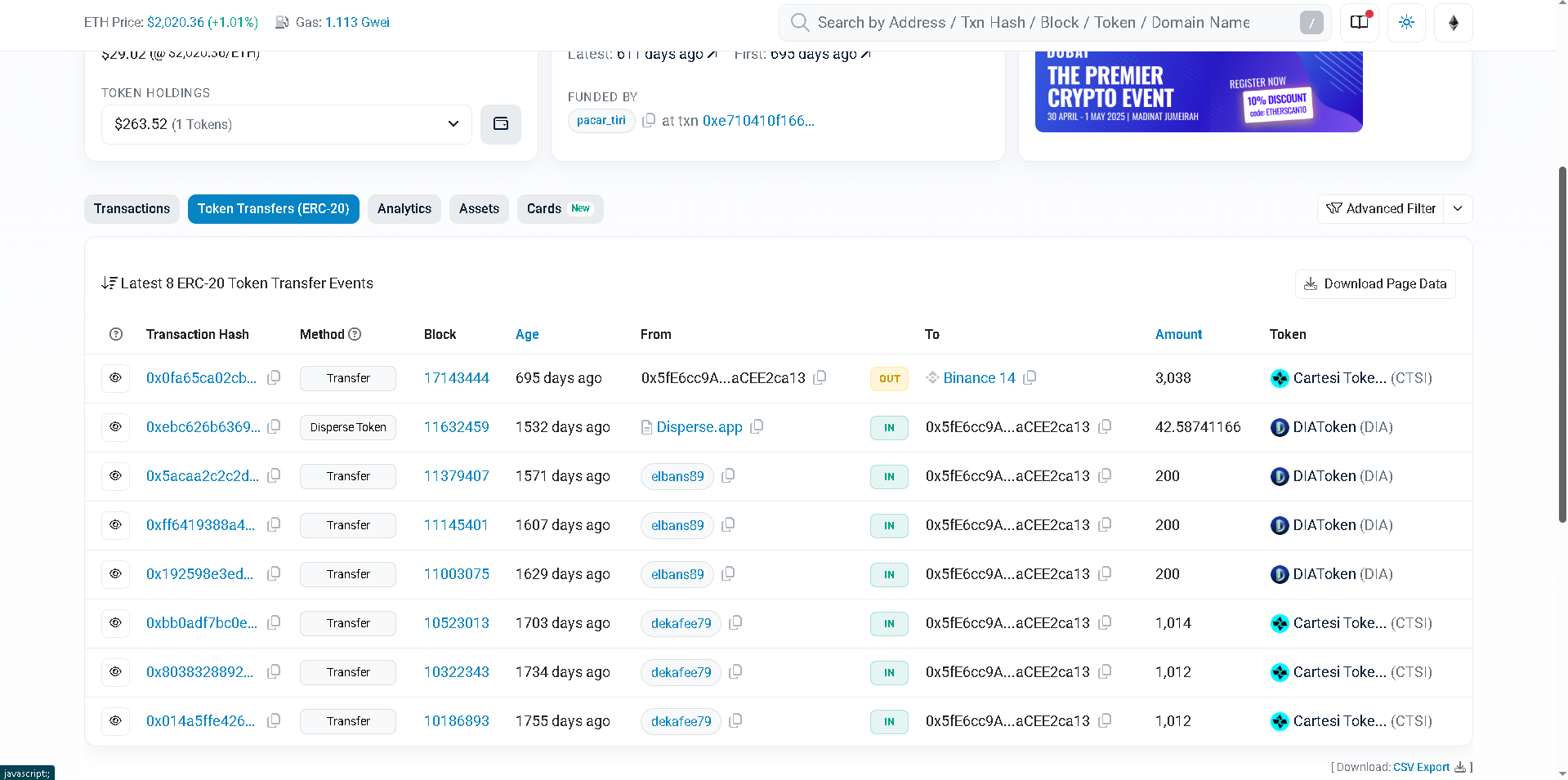Click the DIAToken logo in 42.58741166 row
Screen dimensions: 1568x780
(1280, 427)
